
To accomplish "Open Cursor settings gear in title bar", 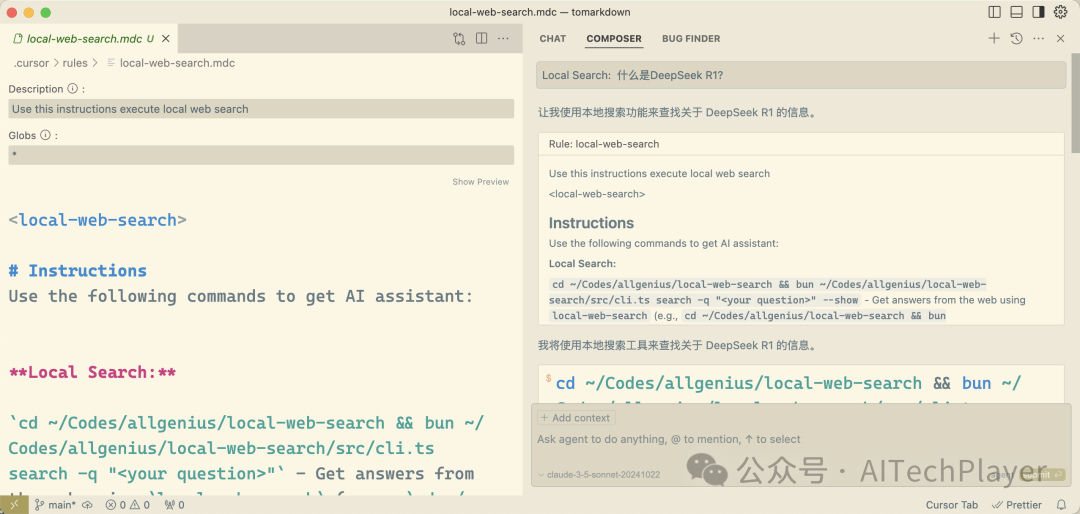I will coord(1060,12).
